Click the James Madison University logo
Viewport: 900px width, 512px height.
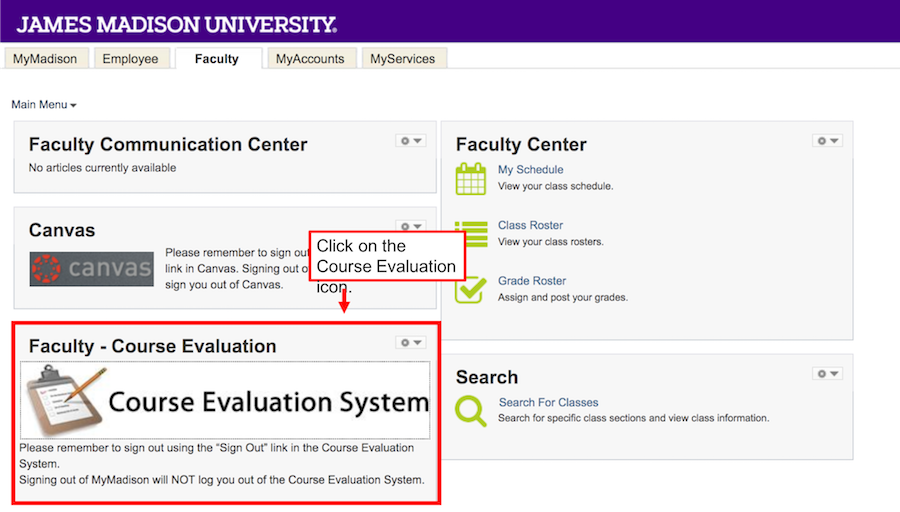[x=176, y=22]
